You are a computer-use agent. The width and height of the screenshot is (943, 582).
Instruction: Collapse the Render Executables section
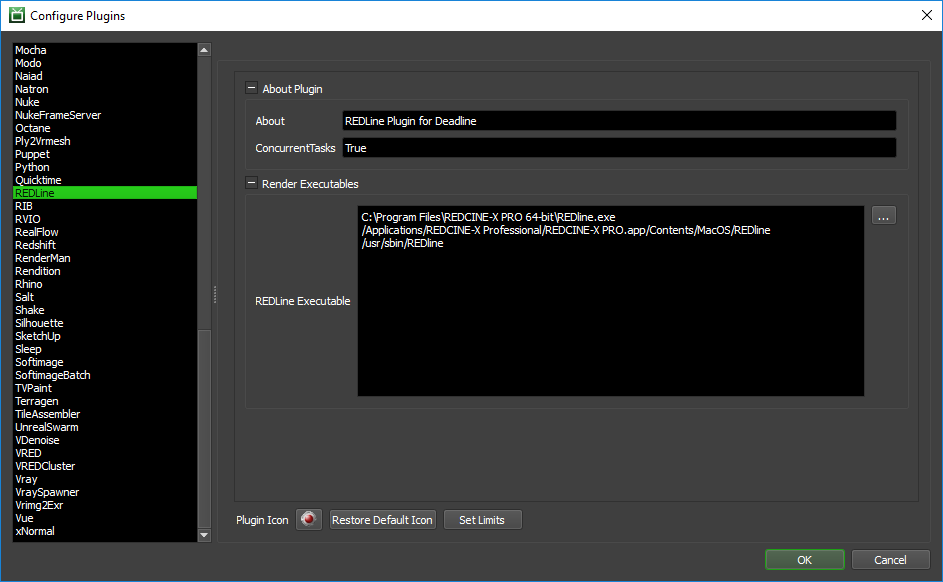251,183
